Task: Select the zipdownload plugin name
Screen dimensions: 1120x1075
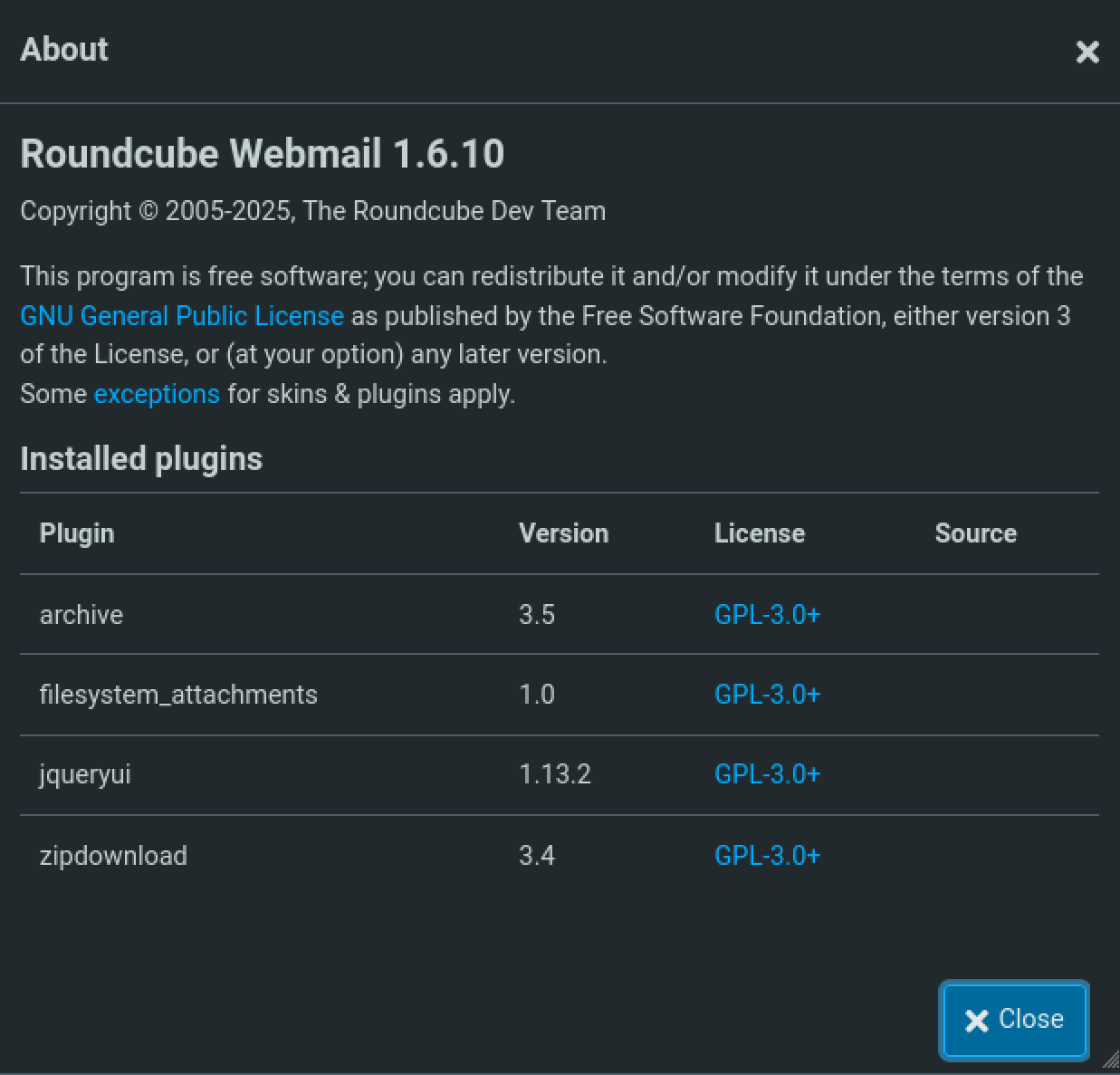Action: 113,856
